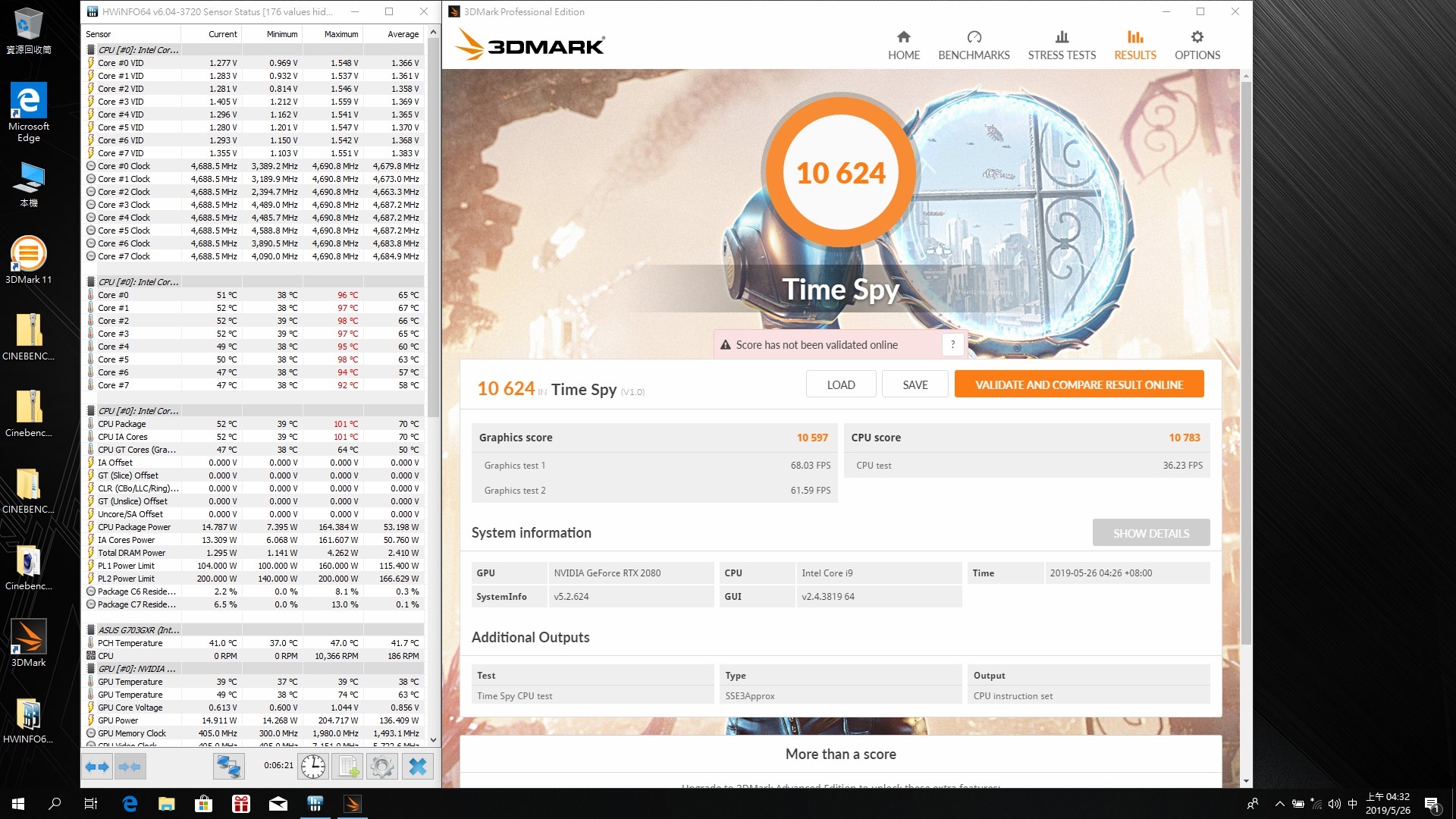Select the Core #0 VID row
This screenshot has width=1456, height=819.
254,63
